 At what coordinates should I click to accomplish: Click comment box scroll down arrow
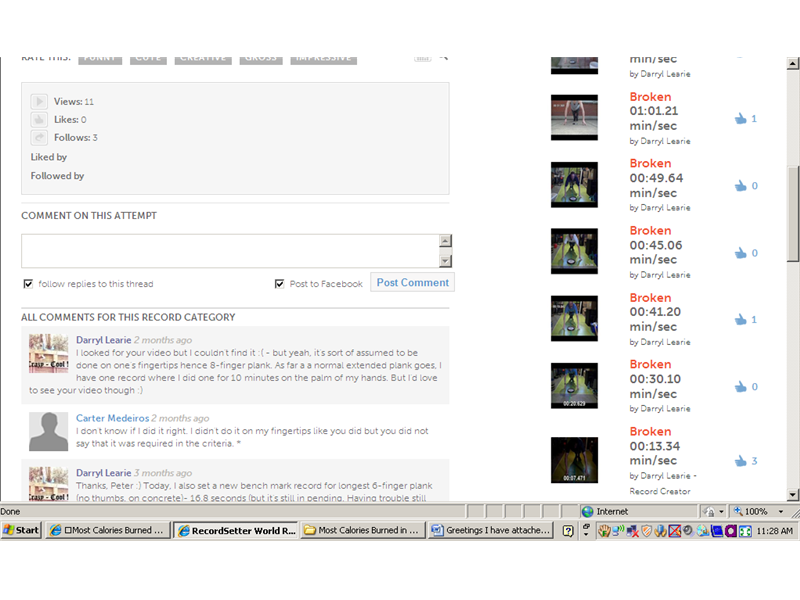pyautogui.click(x=445, y=261)
